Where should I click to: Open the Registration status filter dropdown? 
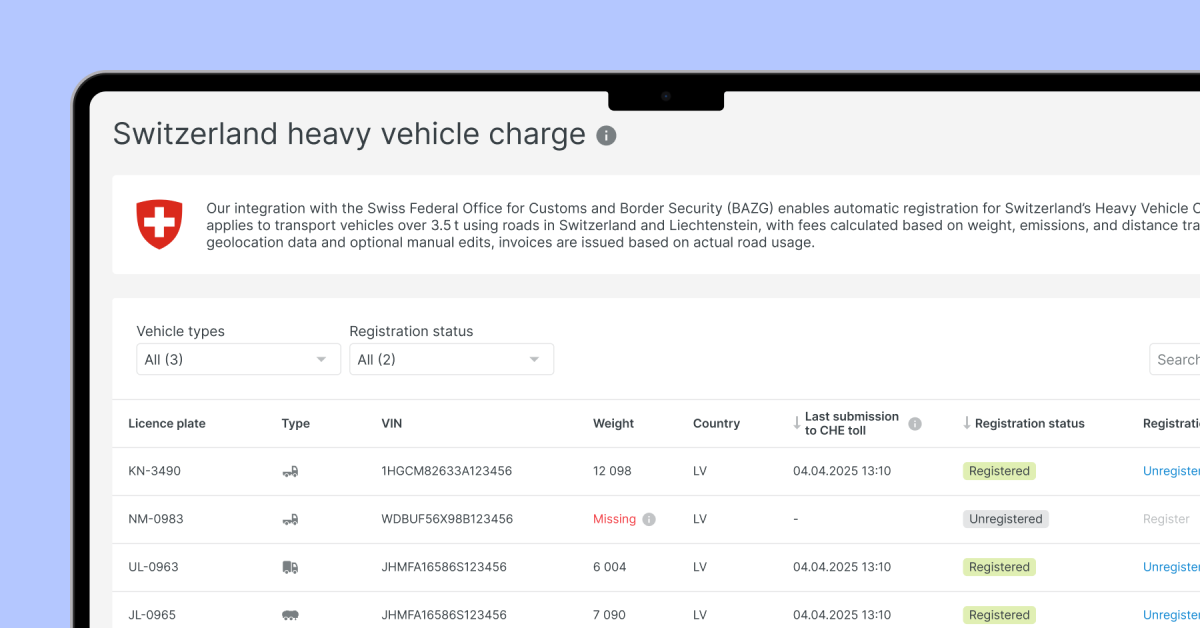pos(451,359)
